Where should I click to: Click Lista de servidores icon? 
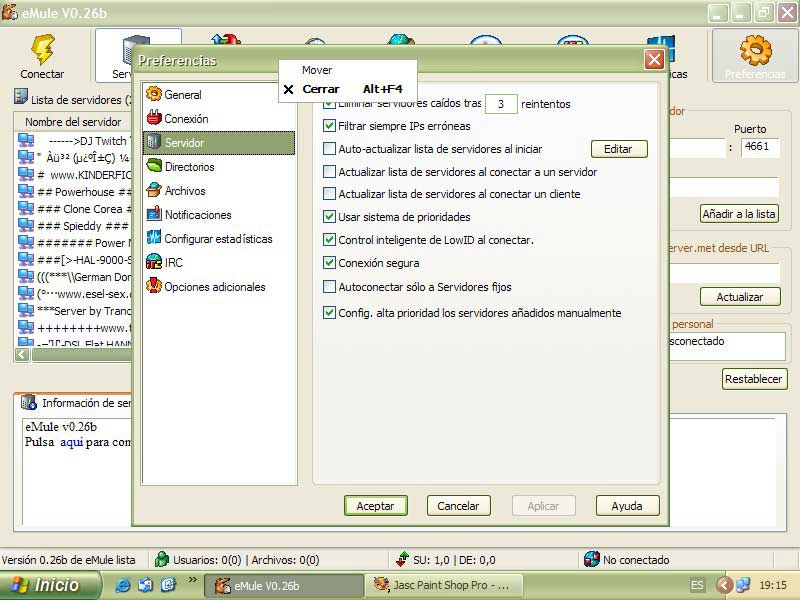(x=20, y=96)
